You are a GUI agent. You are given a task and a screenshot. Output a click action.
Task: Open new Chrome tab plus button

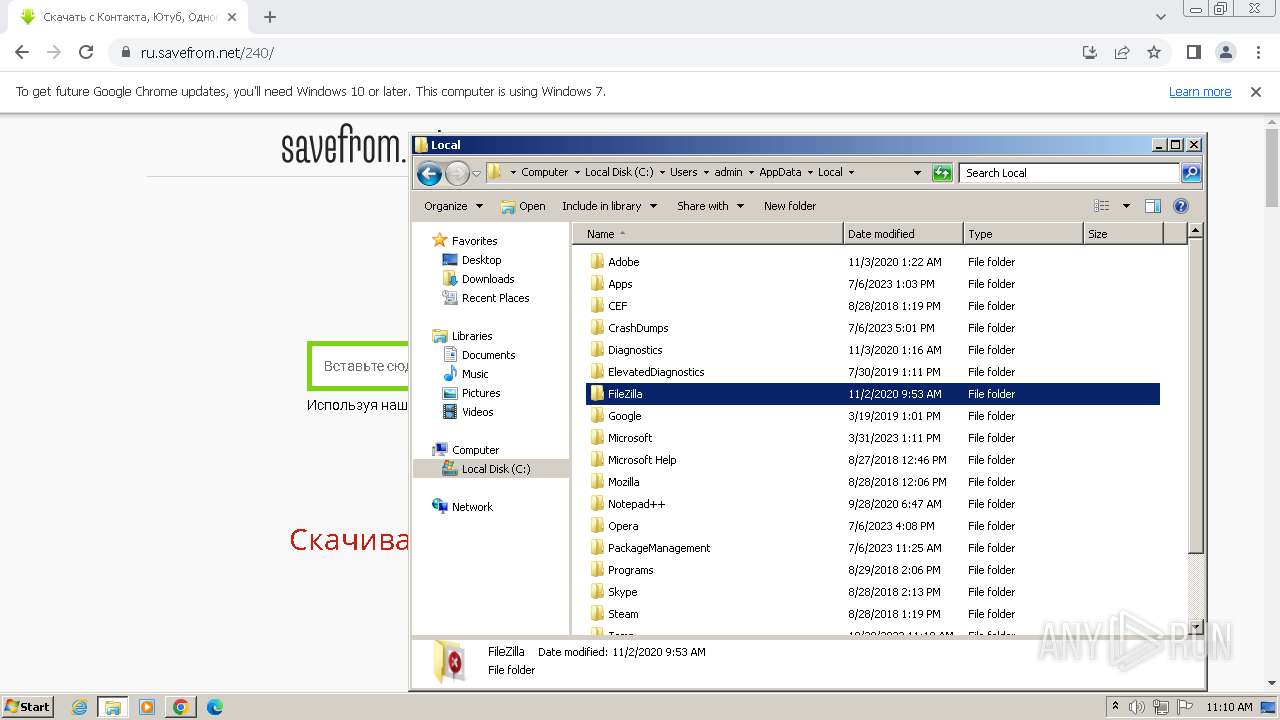coord(270,17)
